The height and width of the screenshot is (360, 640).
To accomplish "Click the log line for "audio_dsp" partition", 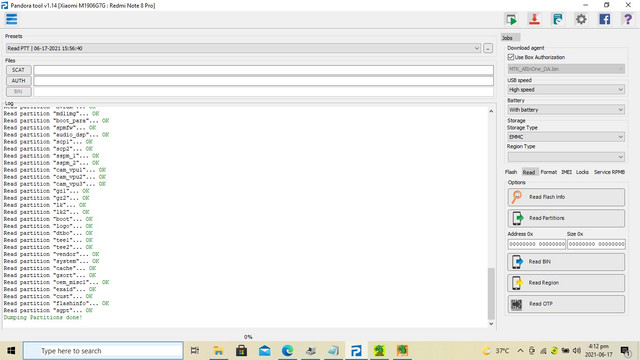I will [56, 135].
